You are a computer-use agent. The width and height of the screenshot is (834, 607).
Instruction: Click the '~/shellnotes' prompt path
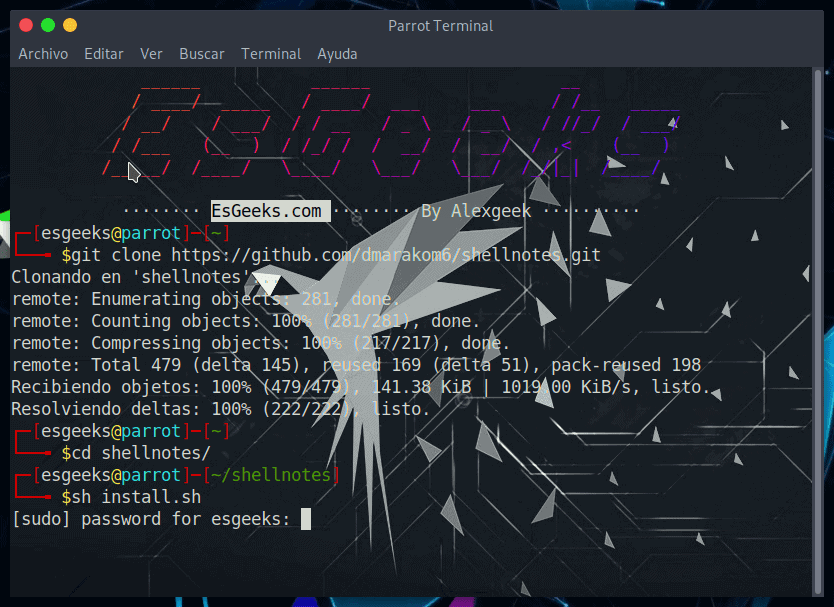click(x=271, y=475)
